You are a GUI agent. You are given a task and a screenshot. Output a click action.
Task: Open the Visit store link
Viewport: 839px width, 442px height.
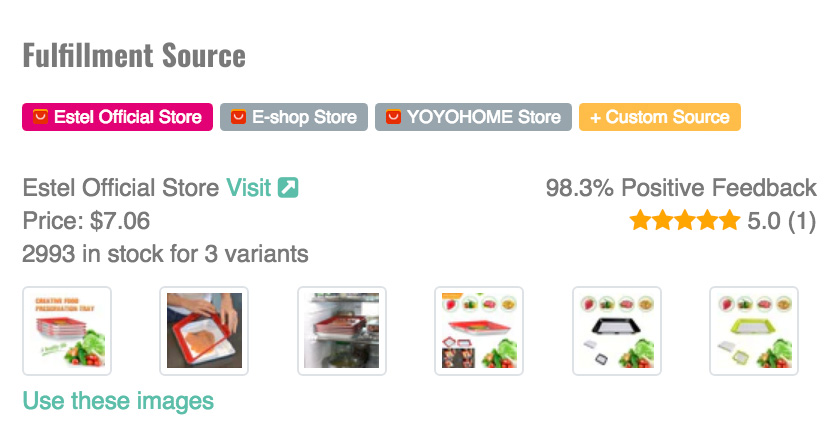click(x=249, y=187)
